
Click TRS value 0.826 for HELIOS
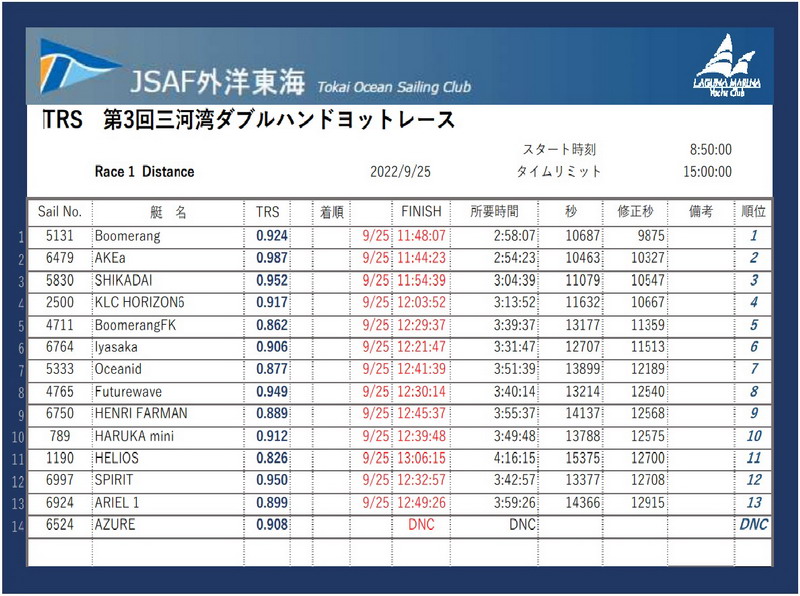pyautogui.click(x=272, y=458)
